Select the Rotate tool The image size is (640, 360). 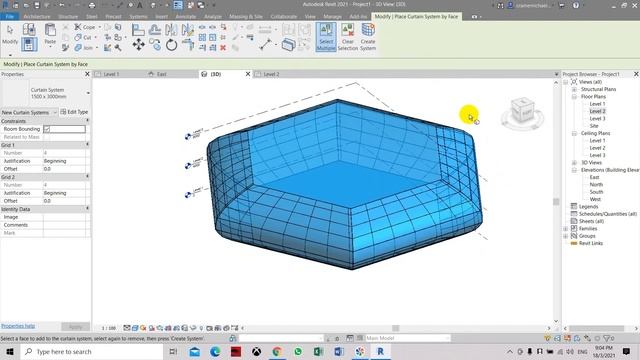tap(171, 44)
